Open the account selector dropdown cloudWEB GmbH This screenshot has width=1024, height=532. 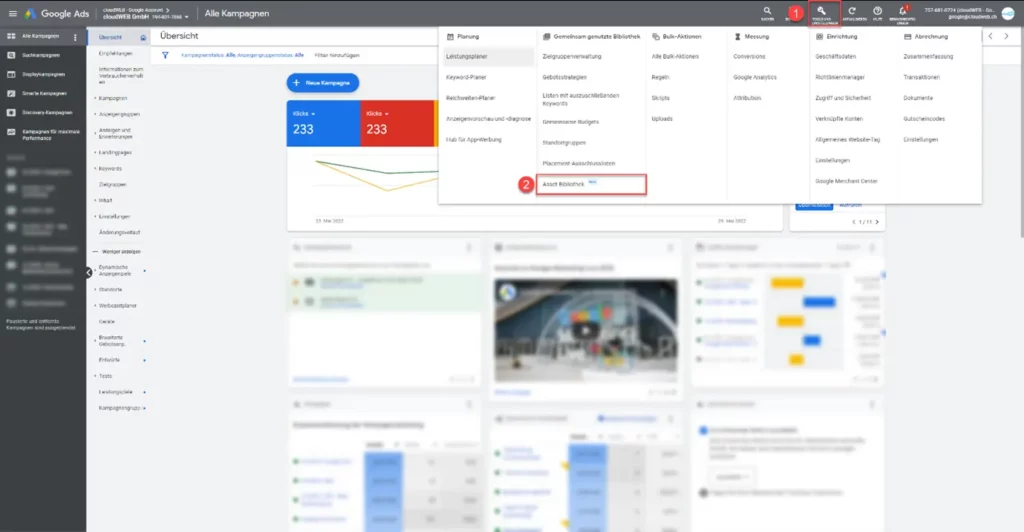146,16
